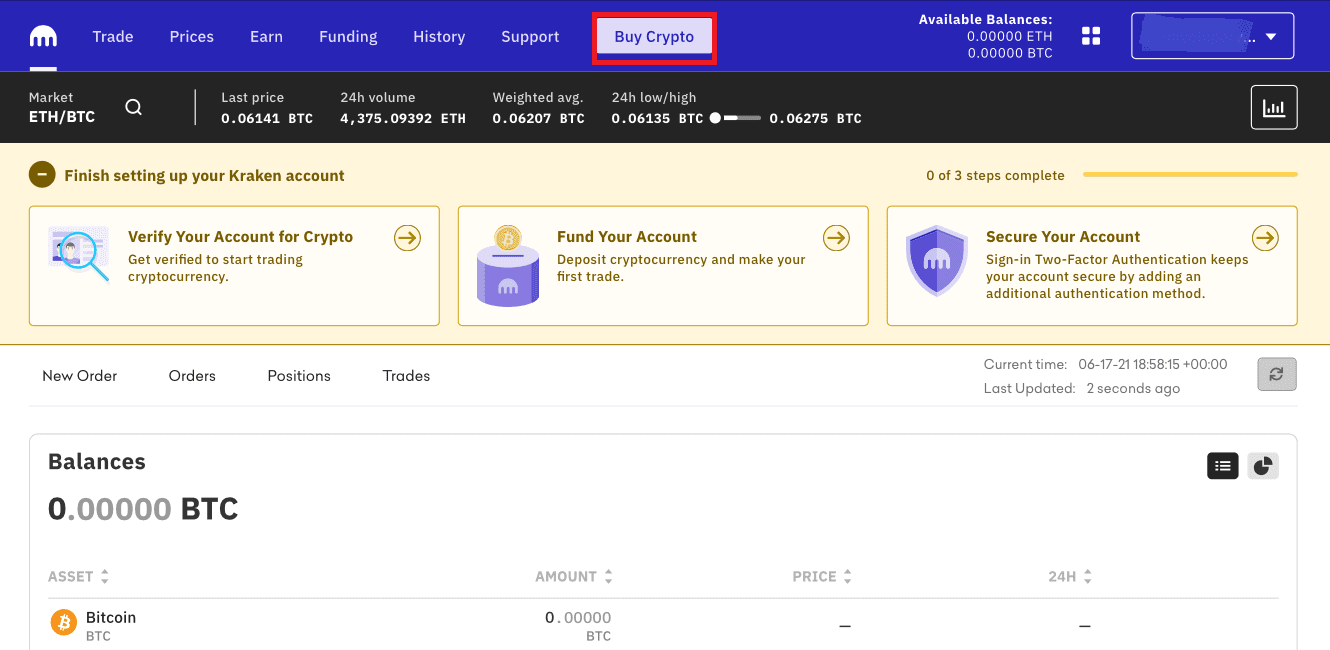Click the refresh icon button

pos(1277,374)
